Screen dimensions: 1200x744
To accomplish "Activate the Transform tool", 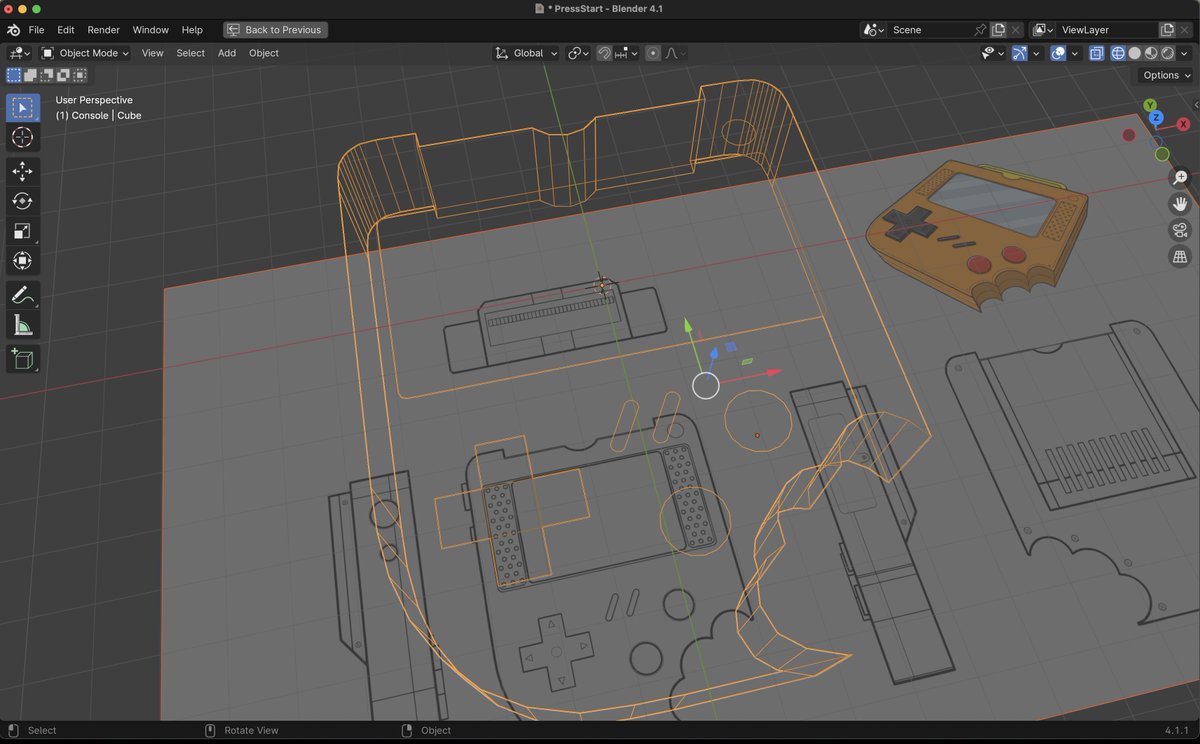I will pyautogui.click(x=23, y=261).
